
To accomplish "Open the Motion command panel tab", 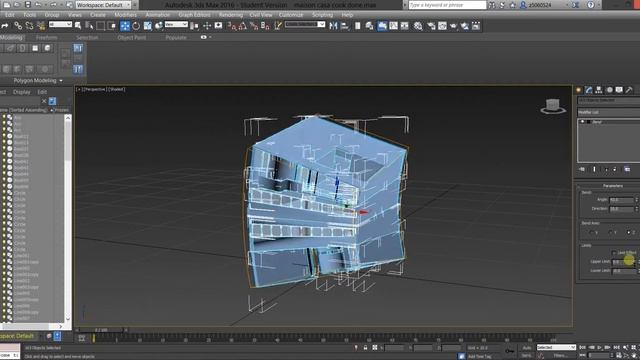I will [x=609, y=90].
